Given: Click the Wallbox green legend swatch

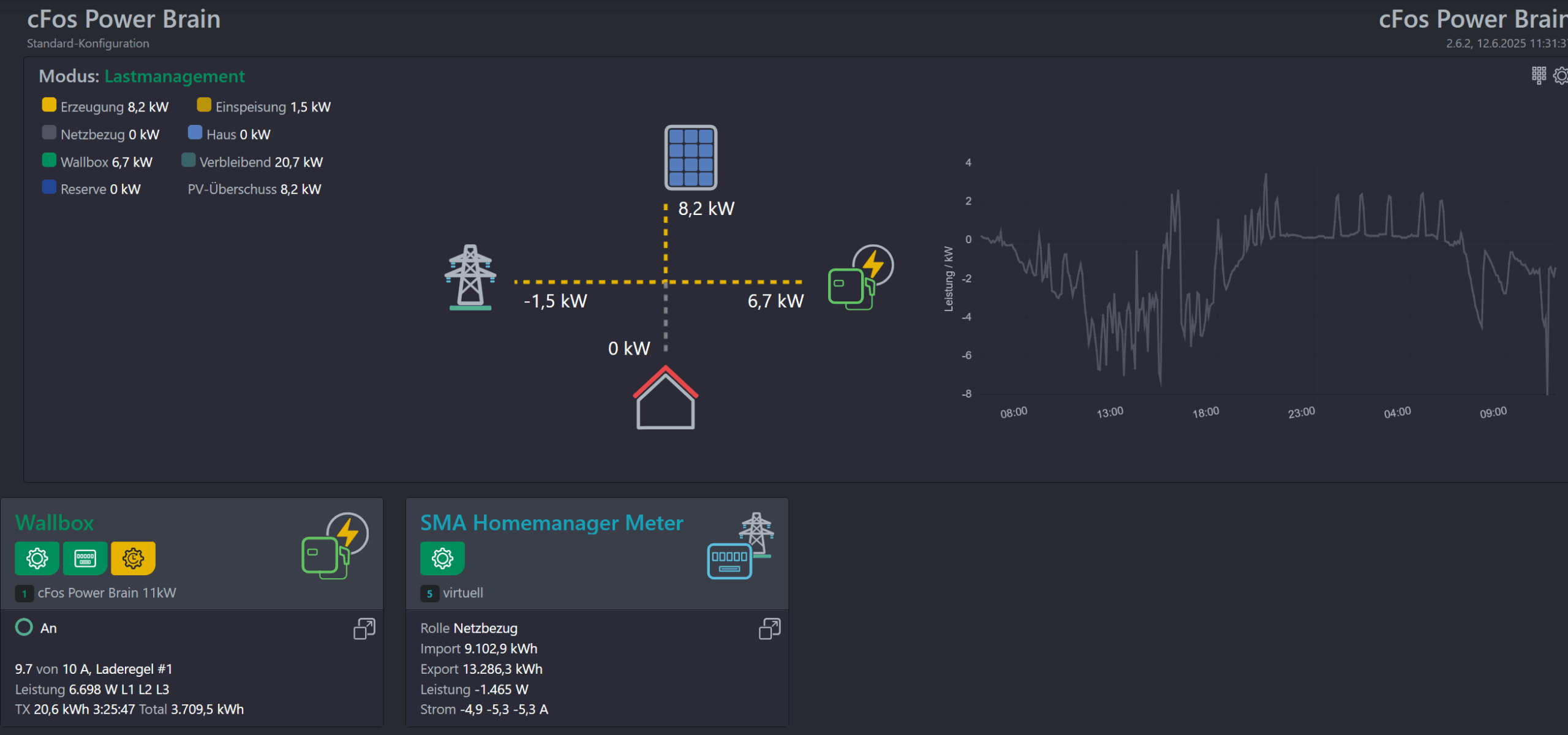Looking at the screenshot, I should point(49,160).
